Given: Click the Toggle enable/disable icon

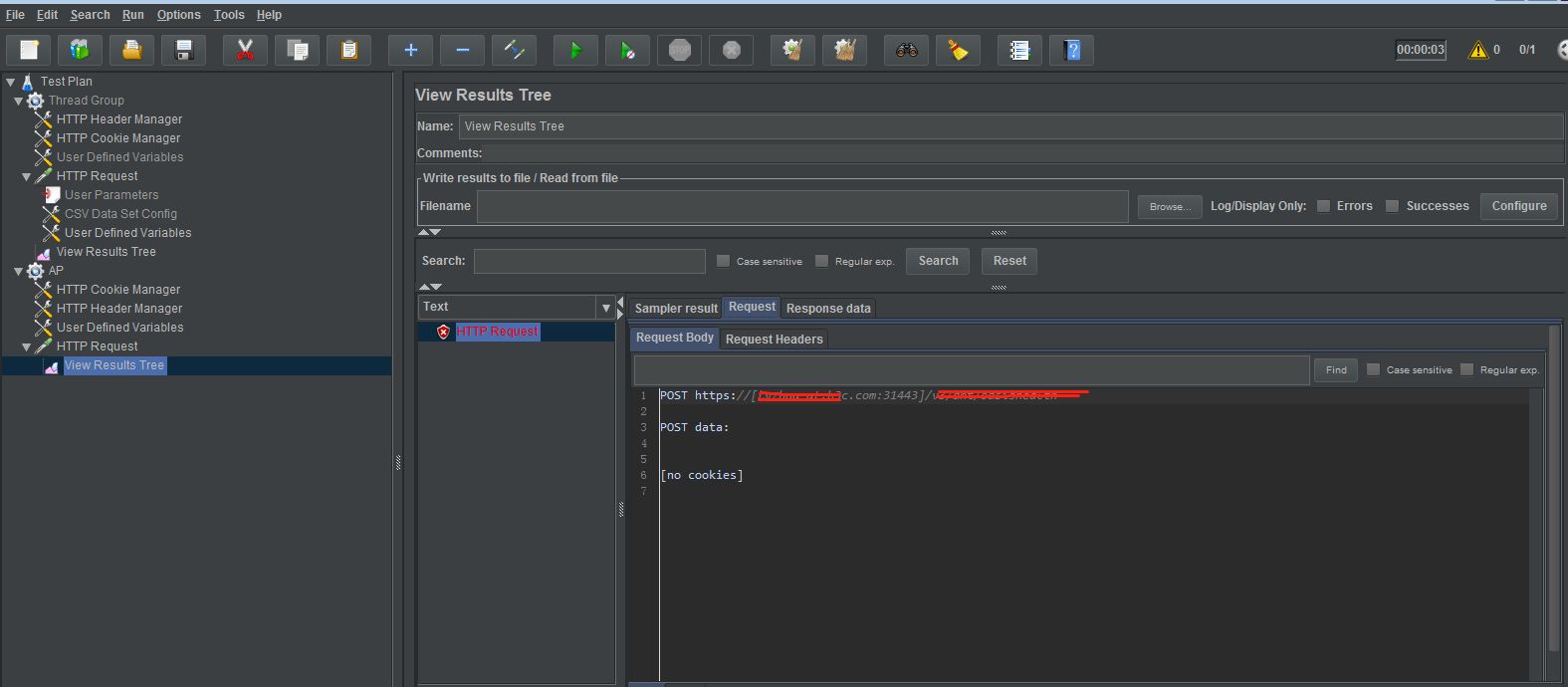Looking at the screenshot, I should 514,50.
